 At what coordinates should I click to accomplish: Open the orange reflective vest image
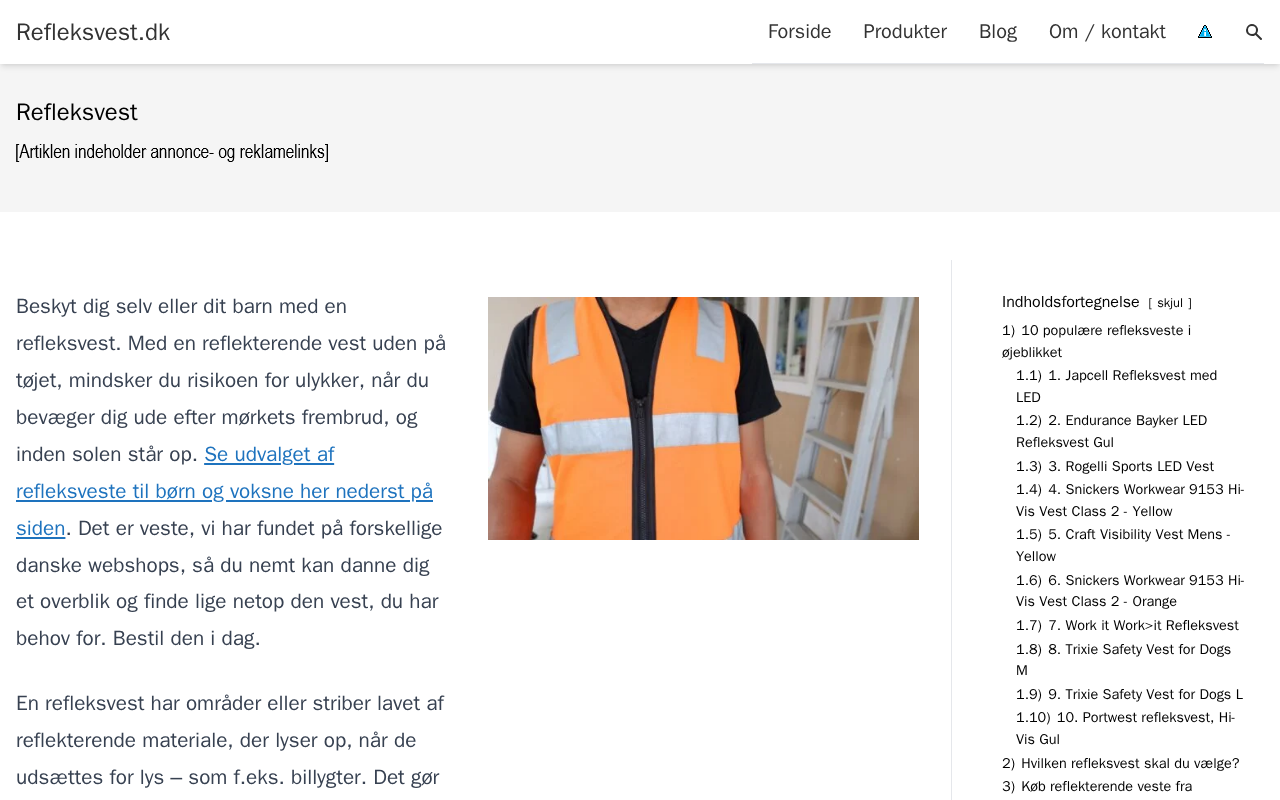coord(703,418)
